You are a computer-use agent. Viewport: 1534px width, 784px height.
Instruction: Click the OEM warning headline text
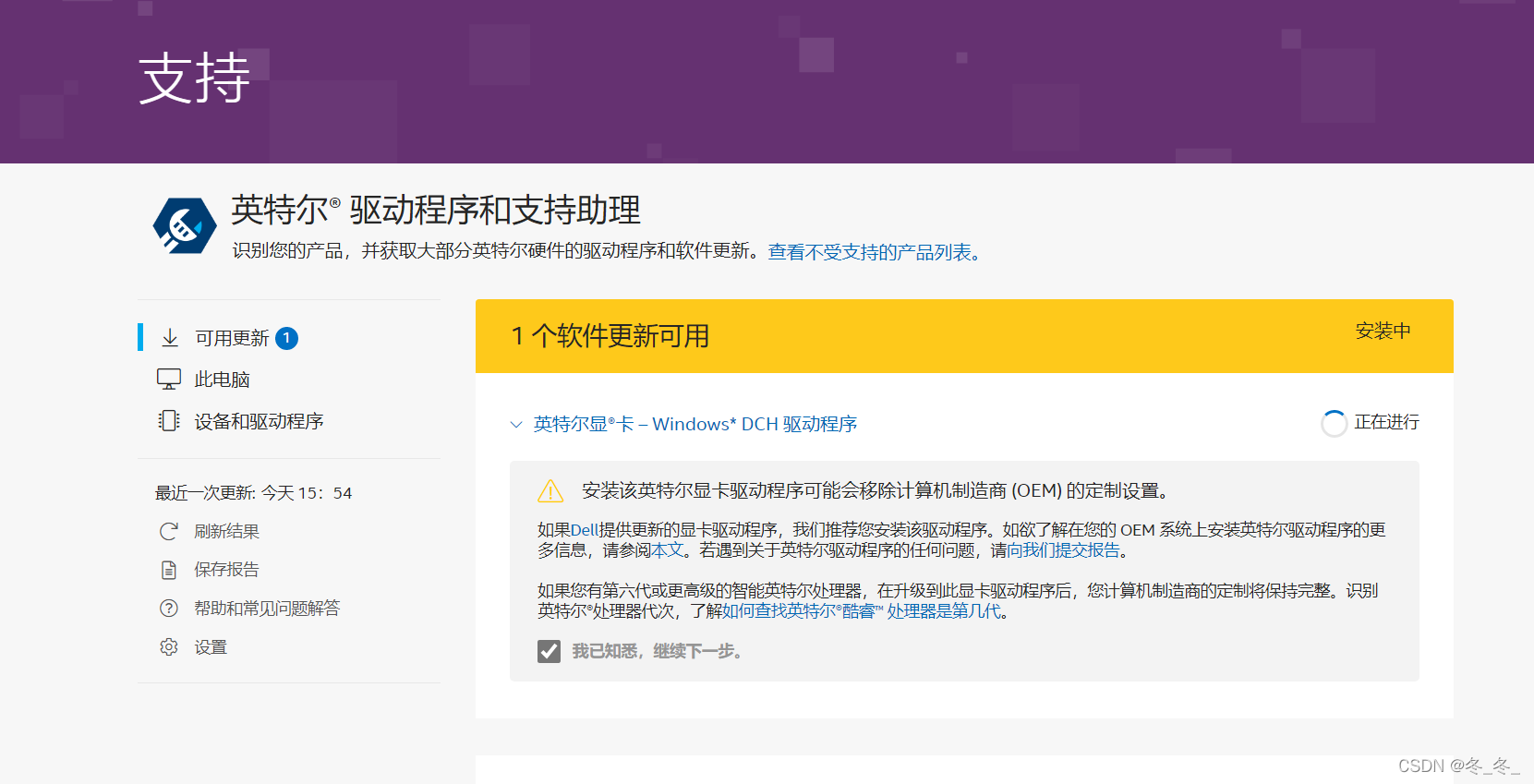(877, 490)
